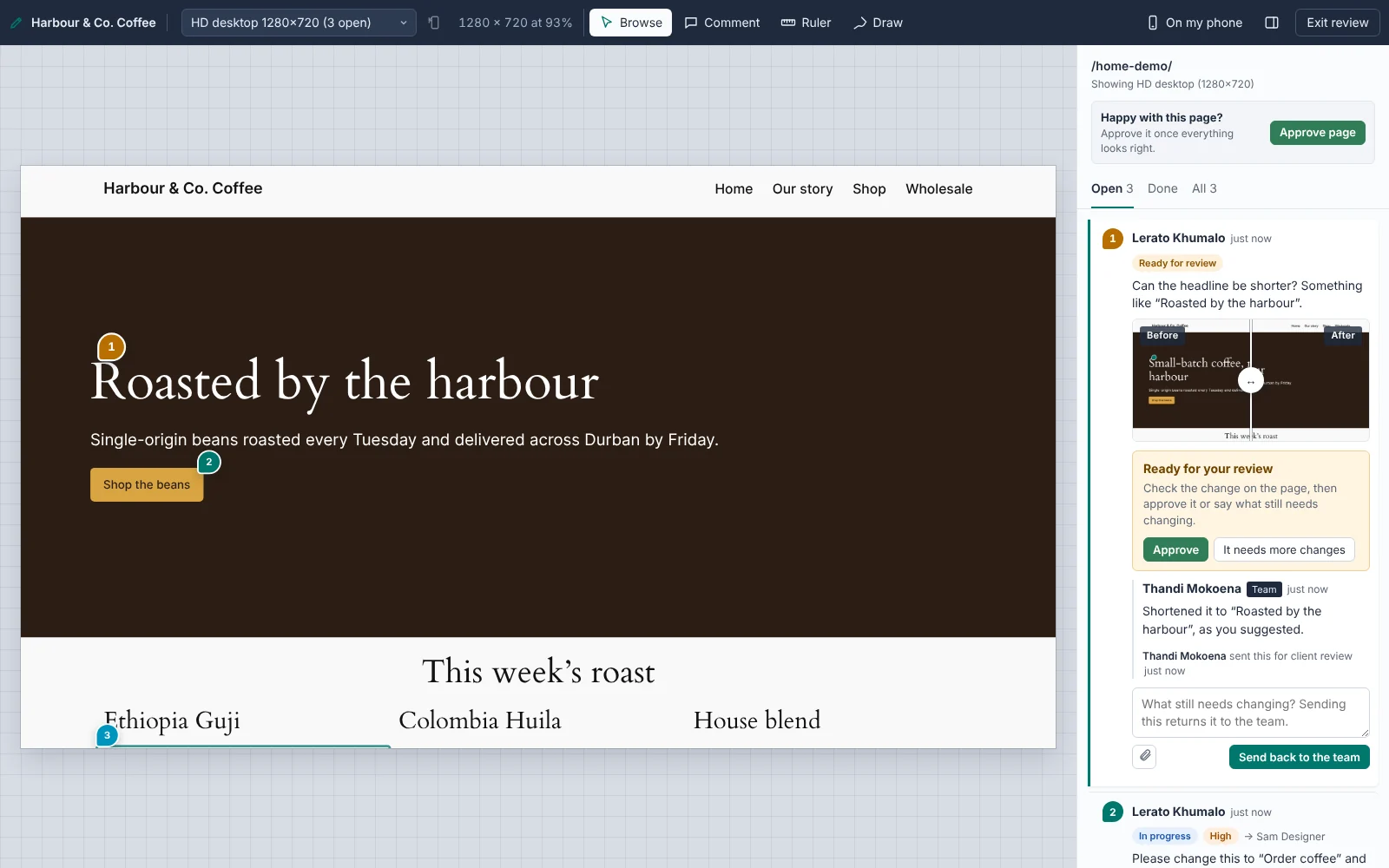
Task: Click It needs more changes
Action: tap(1284, 549)
